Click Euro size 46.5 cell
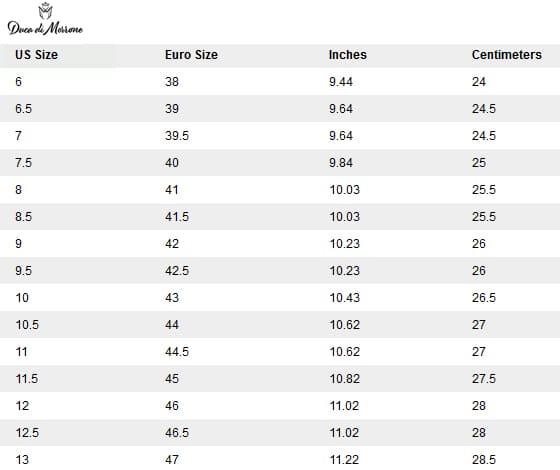 (177, 433)
